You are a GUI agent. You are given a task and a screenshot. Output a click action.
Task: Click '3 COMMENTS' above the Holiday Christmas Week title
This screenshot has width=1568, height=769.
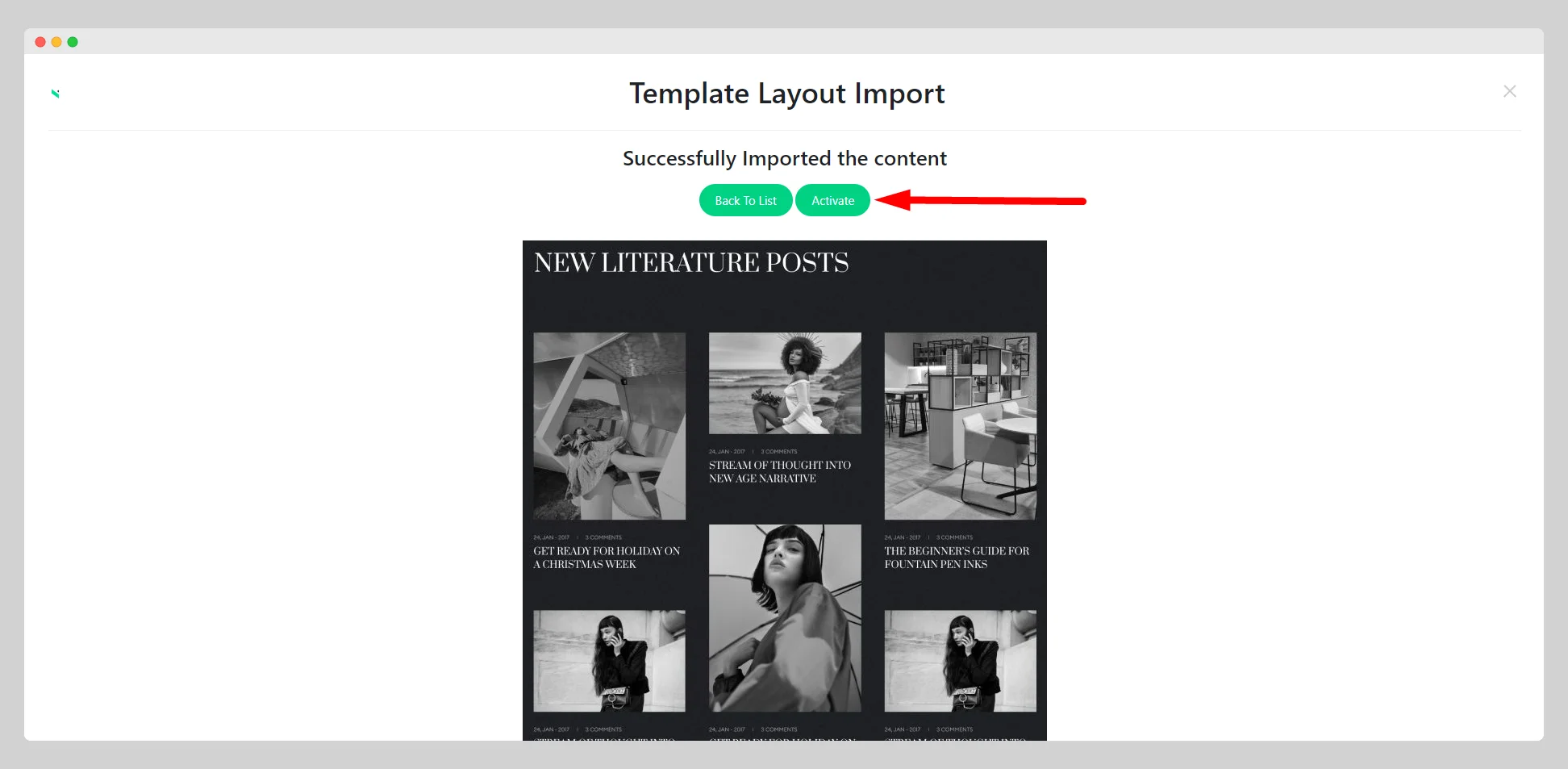pos(603,537)
